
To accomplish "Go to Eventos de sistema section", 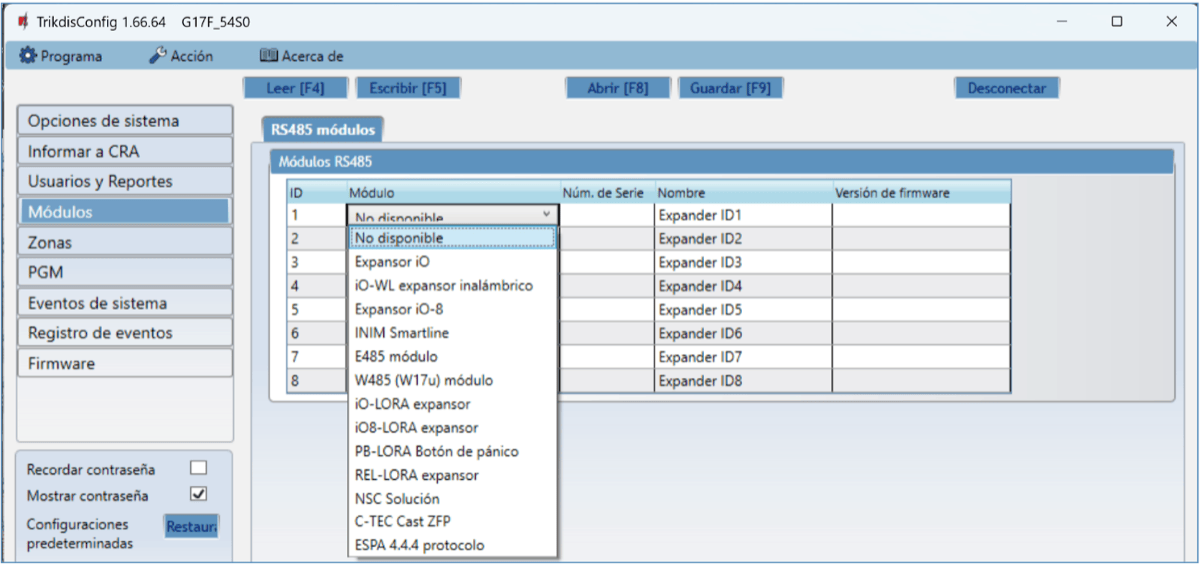I will (x=124, y=303).
